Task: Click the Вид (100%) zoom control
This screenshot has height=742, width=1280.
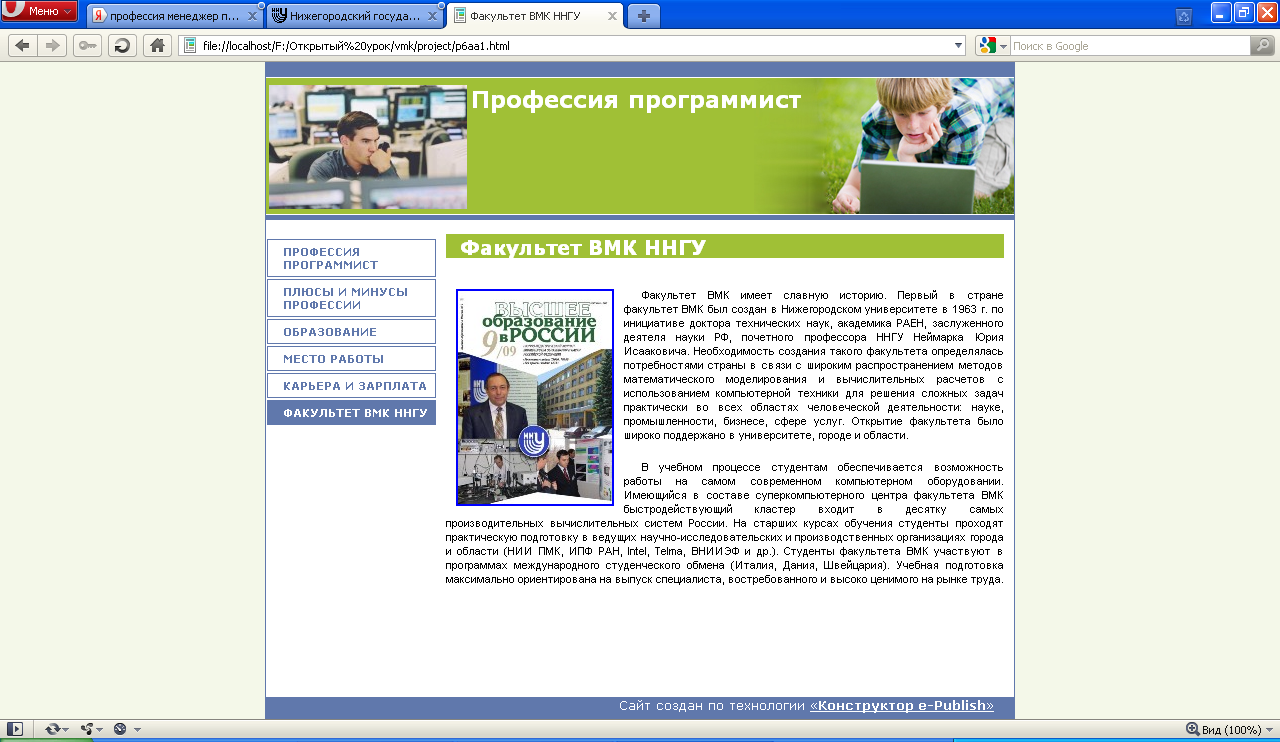Action: pyautogui.click(x=1224, y=729)
